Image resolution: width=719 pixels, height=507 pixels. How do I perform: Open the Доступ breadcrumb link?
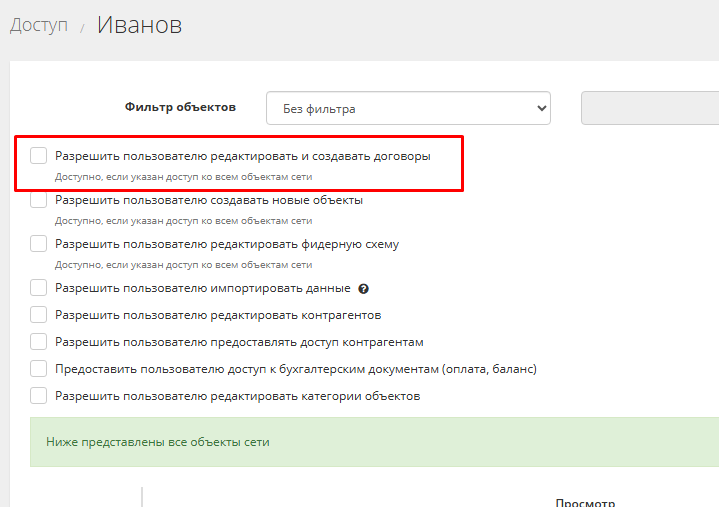point(39,25)
